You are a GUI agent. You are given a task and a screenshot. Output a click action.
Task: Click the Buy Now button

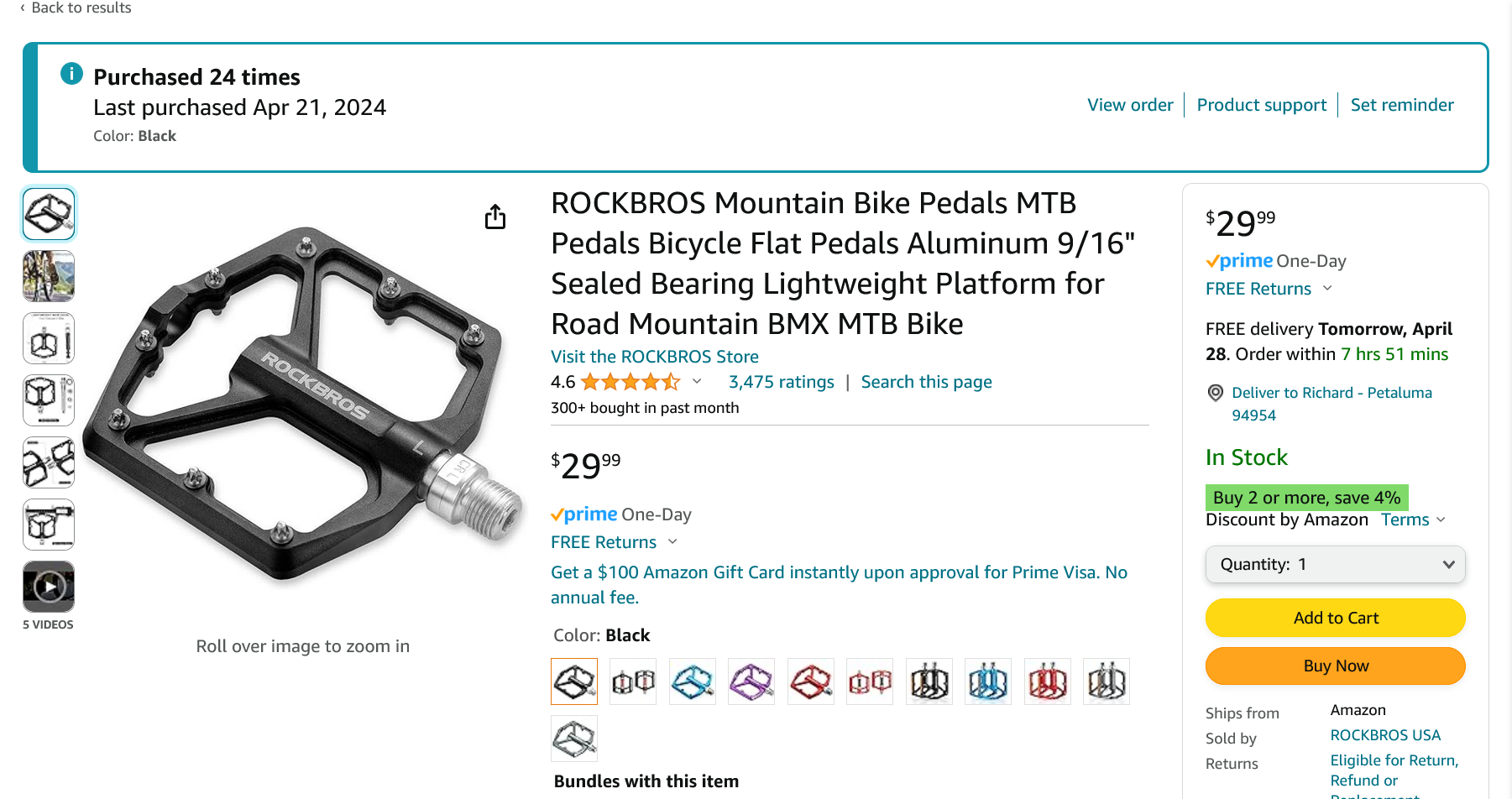point(1335,666)
